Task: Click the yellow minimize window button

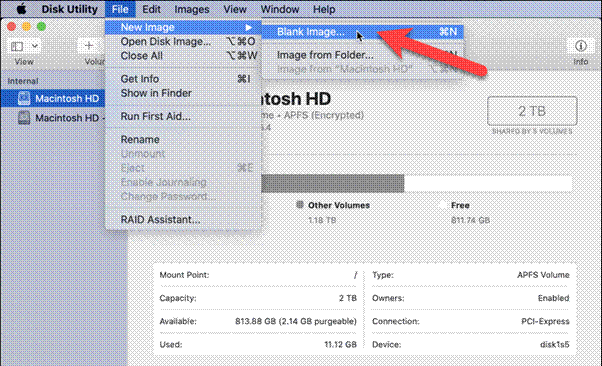Action: click(x=26, y=26)
